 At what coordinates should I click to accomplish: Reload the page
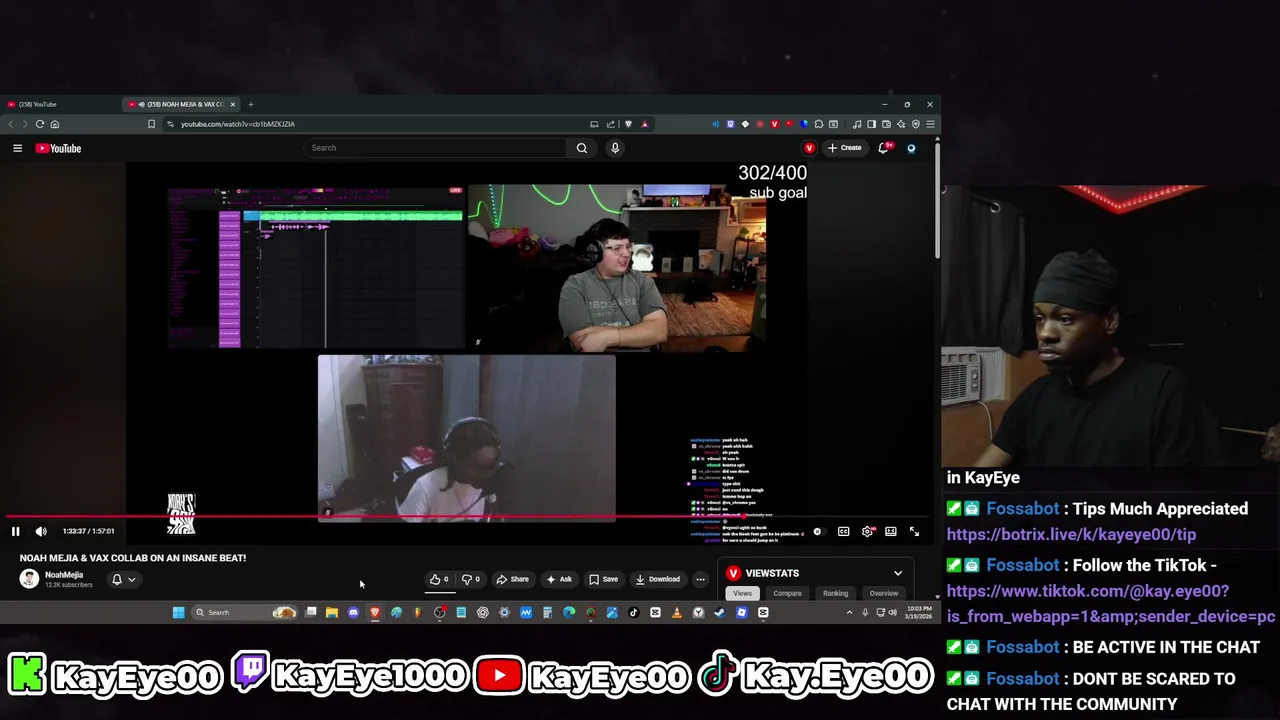[40, 124]
